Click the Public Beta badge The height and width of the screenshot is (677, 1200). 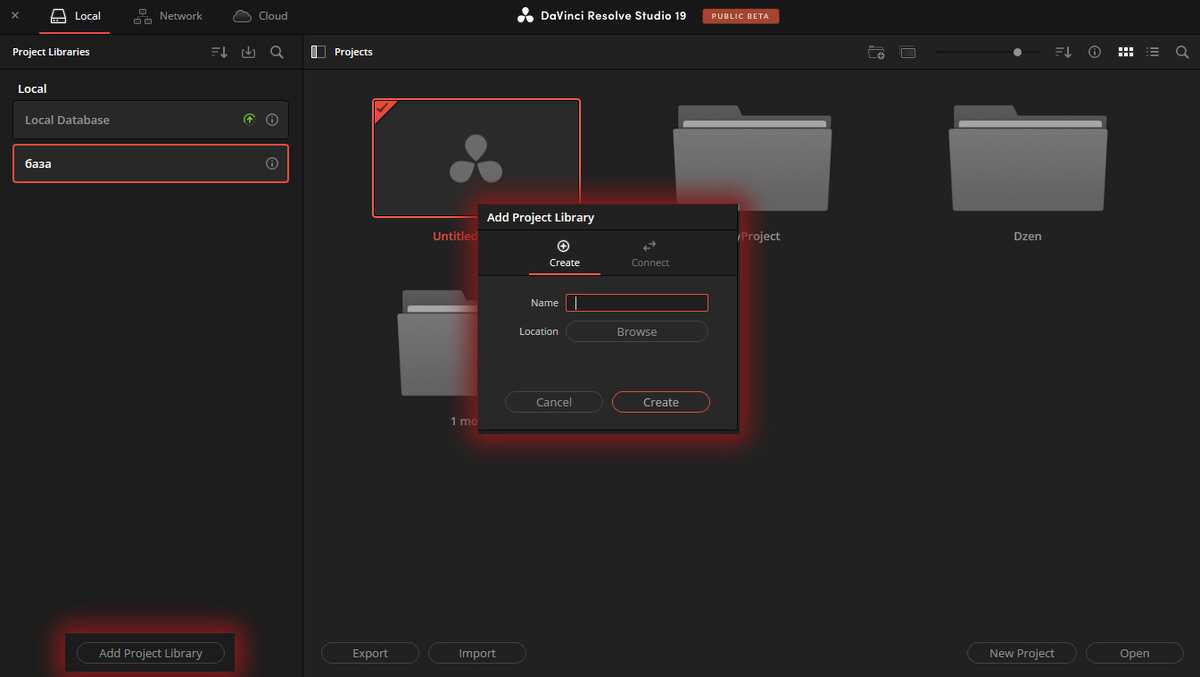click(x=741, y=16)
